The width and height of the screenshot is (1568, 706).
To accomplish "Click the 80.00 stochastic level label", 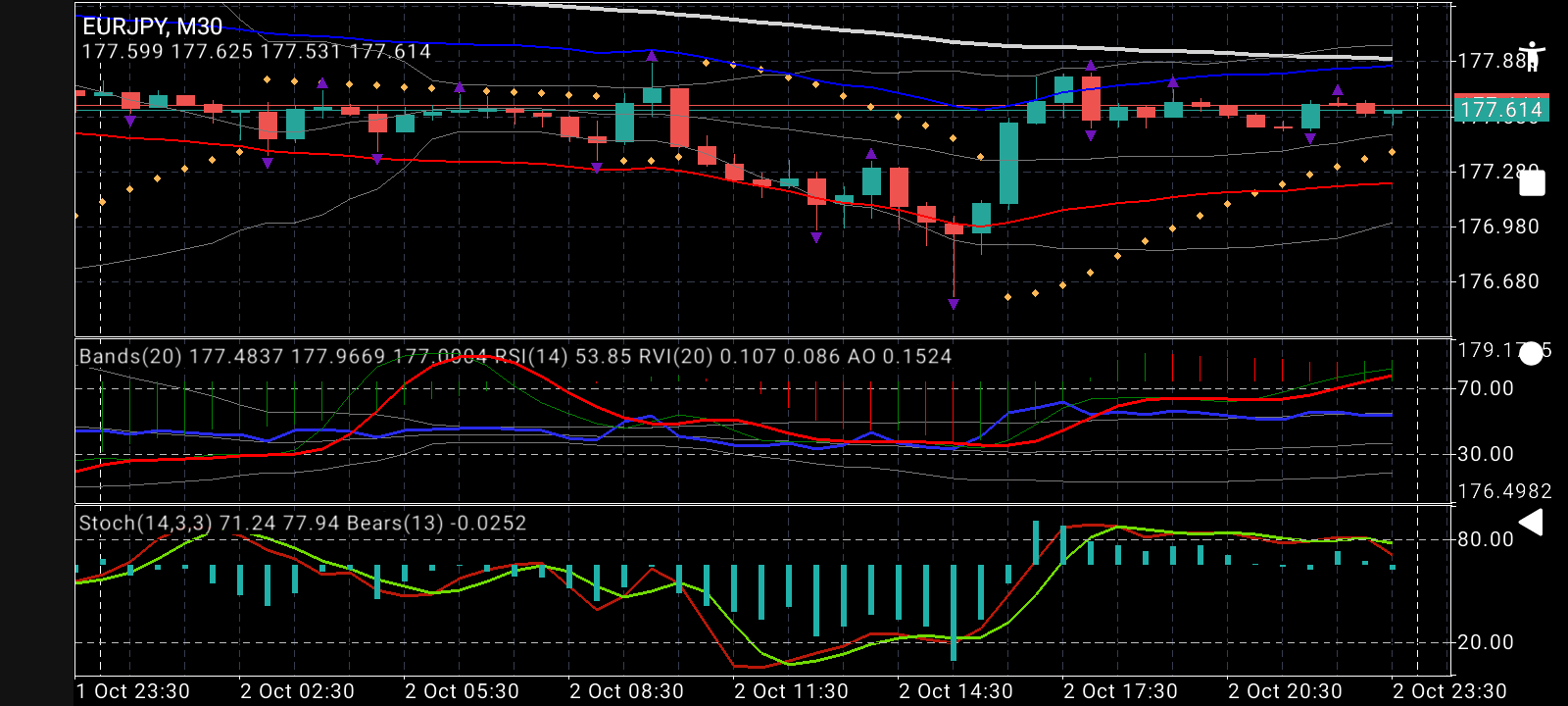I will pos(1486,539).
